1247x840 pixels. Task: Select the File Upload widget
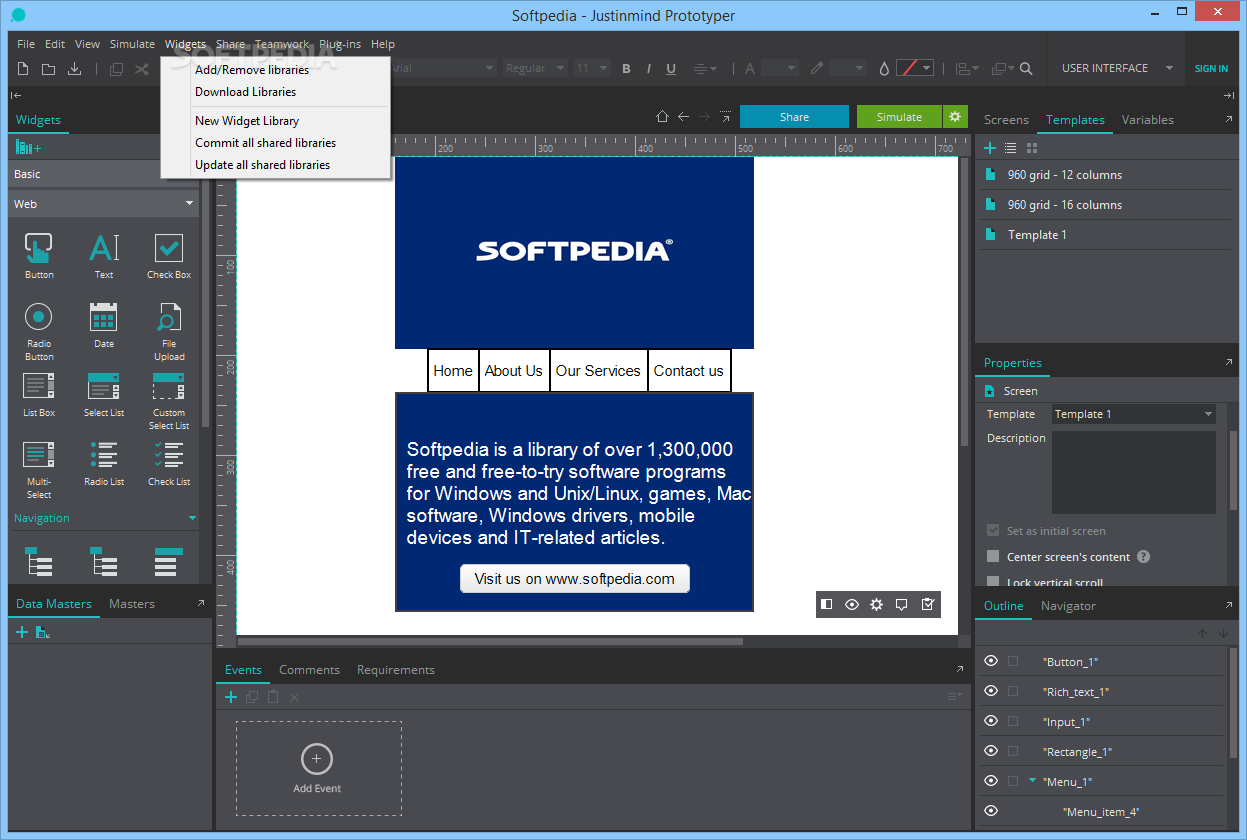(x=169, y=332)
